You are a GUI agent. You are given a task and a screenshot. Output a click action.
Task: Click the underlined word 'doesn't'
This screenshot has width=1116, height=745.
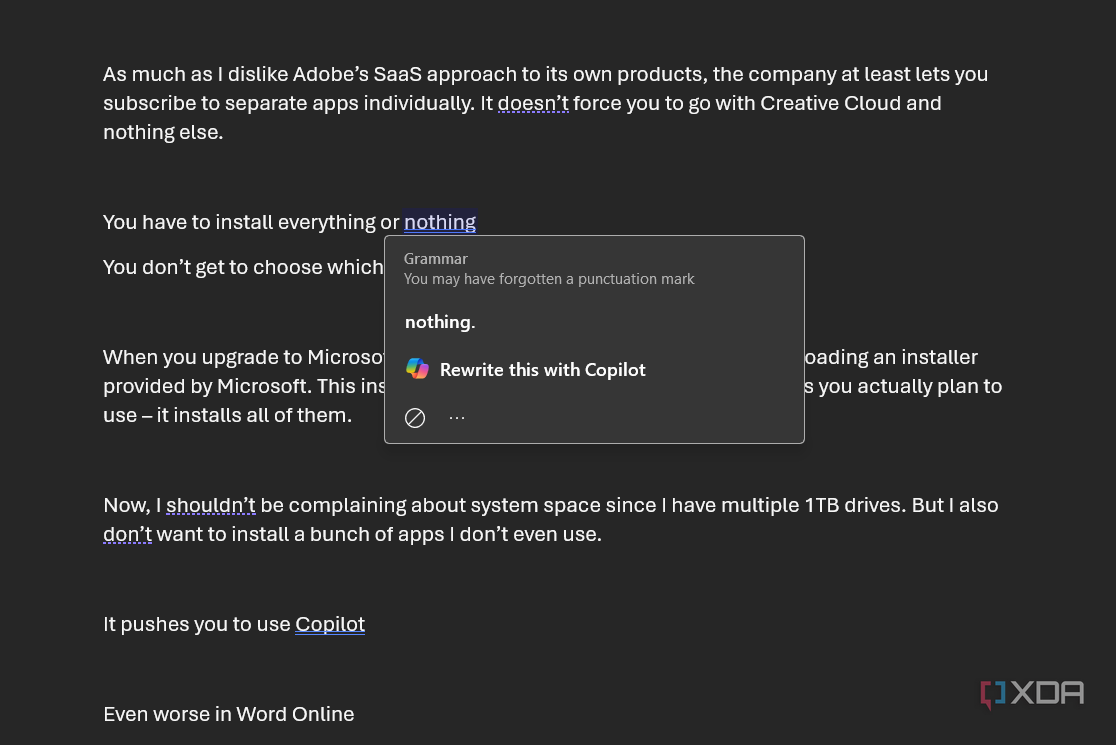click(x=533, y=103)
